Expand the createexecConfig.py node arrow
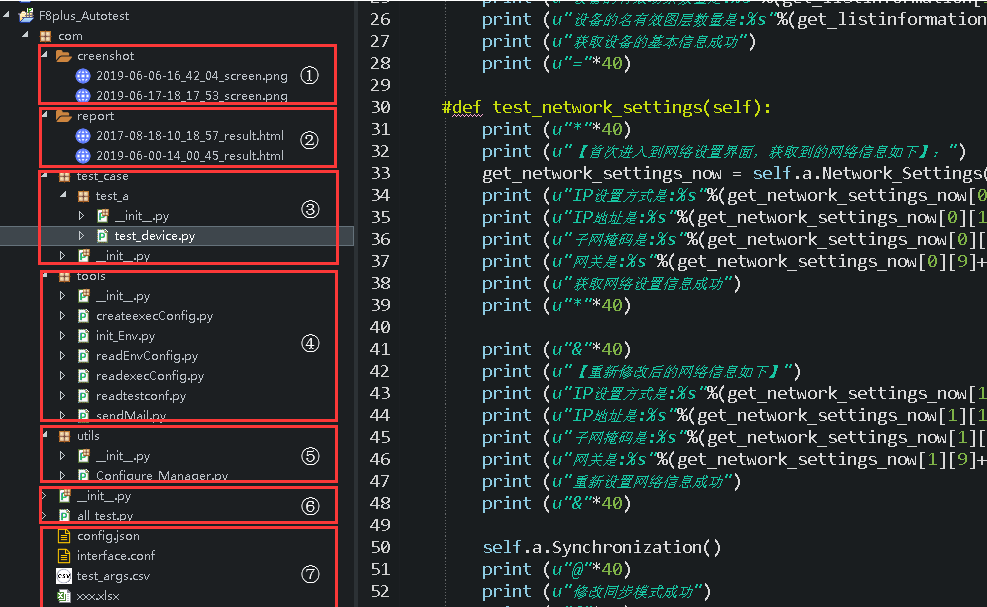This screenshot has width=987, height=607. 62,315
